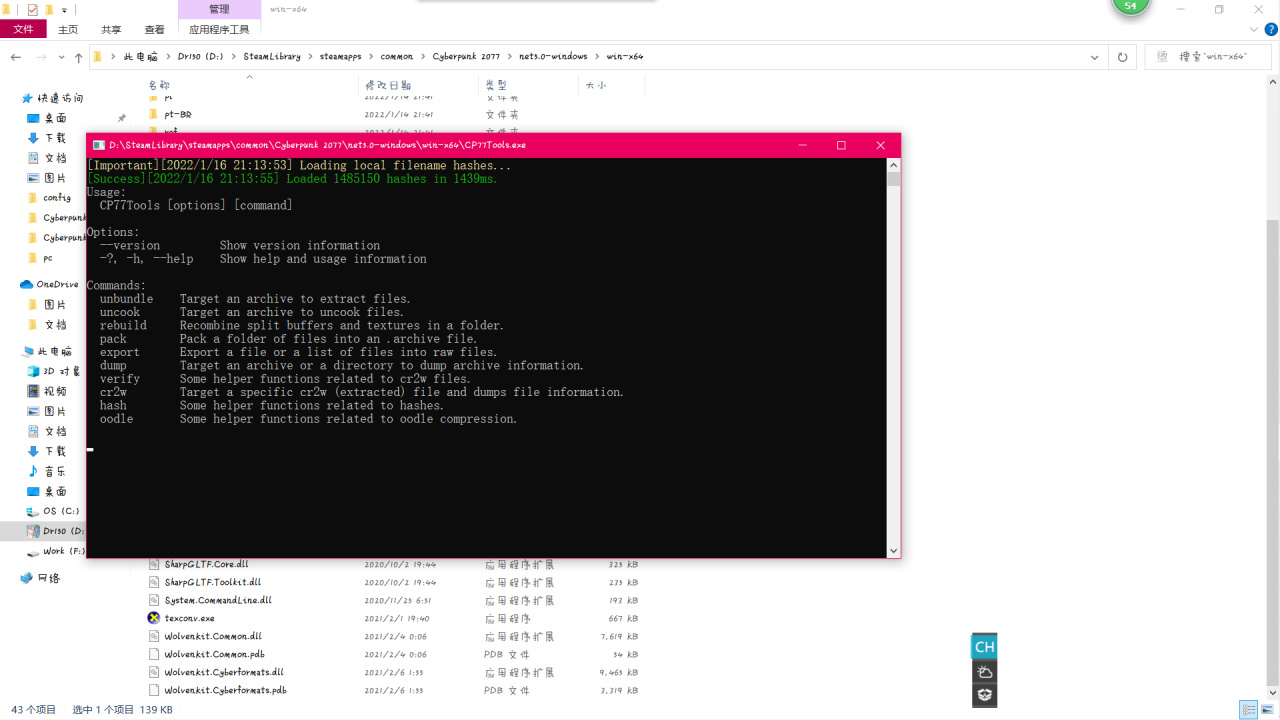
Task: Open the 共享 ribbon tab
Action: click(x=111, y=30)
